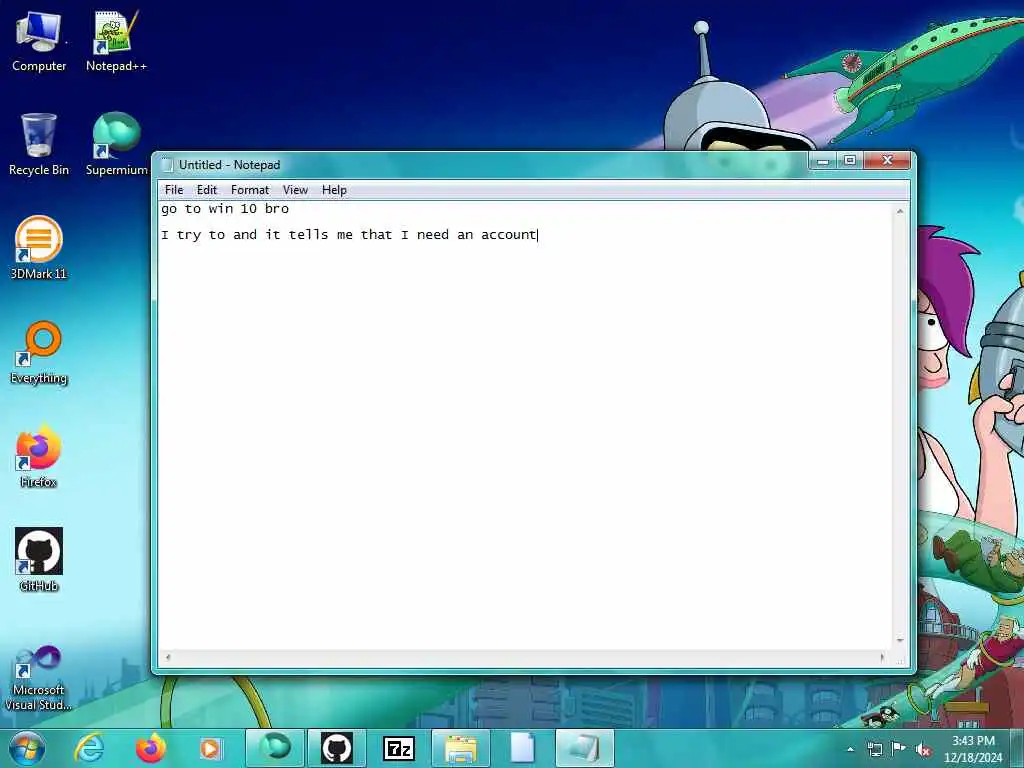Screen dimensions: 1024x768
Task: Select the Recycle Bin icon
Action: [39, 145]
